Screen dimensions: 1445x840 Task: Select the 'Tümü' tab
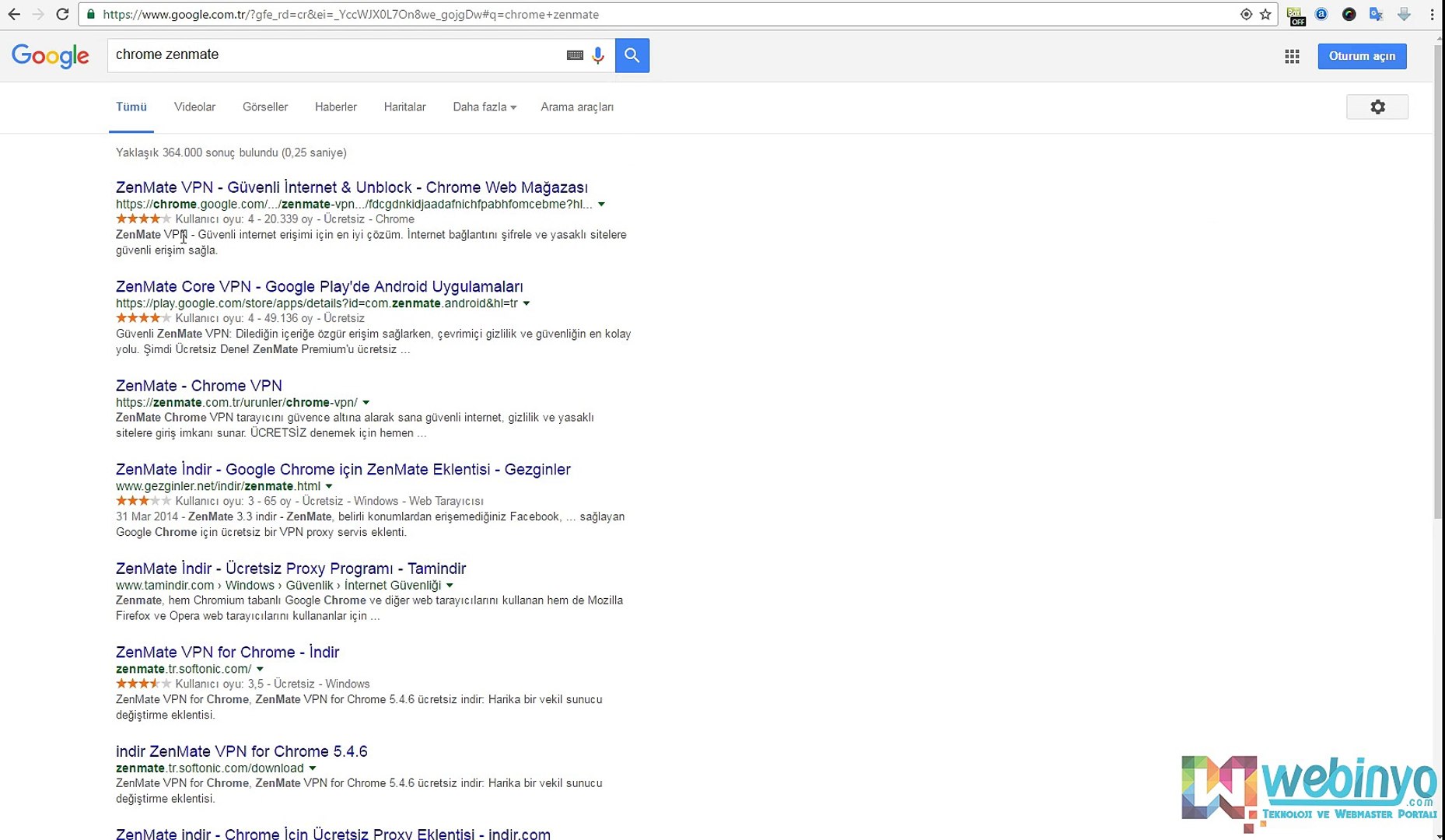pyautogui.click(x=131, y=107)
